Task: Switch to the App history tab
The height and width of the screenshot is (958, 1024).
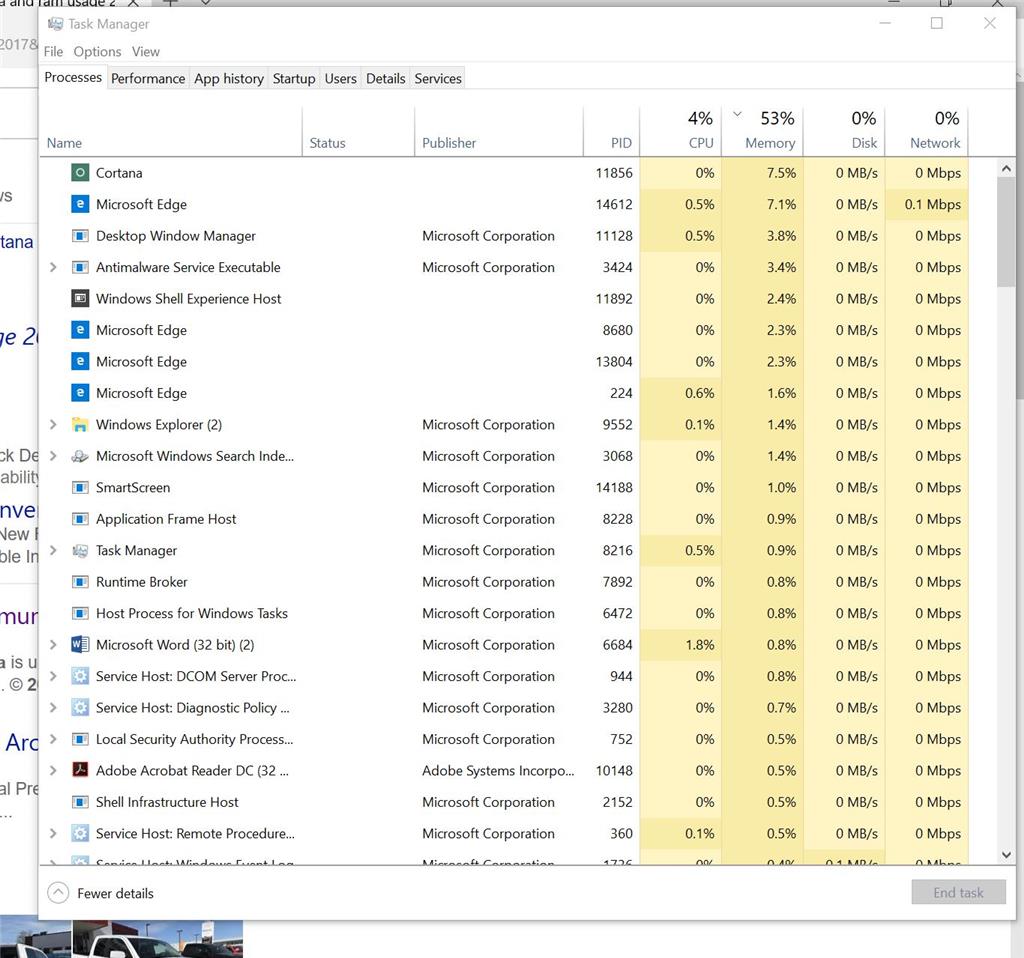Action: tap(229, 78)
